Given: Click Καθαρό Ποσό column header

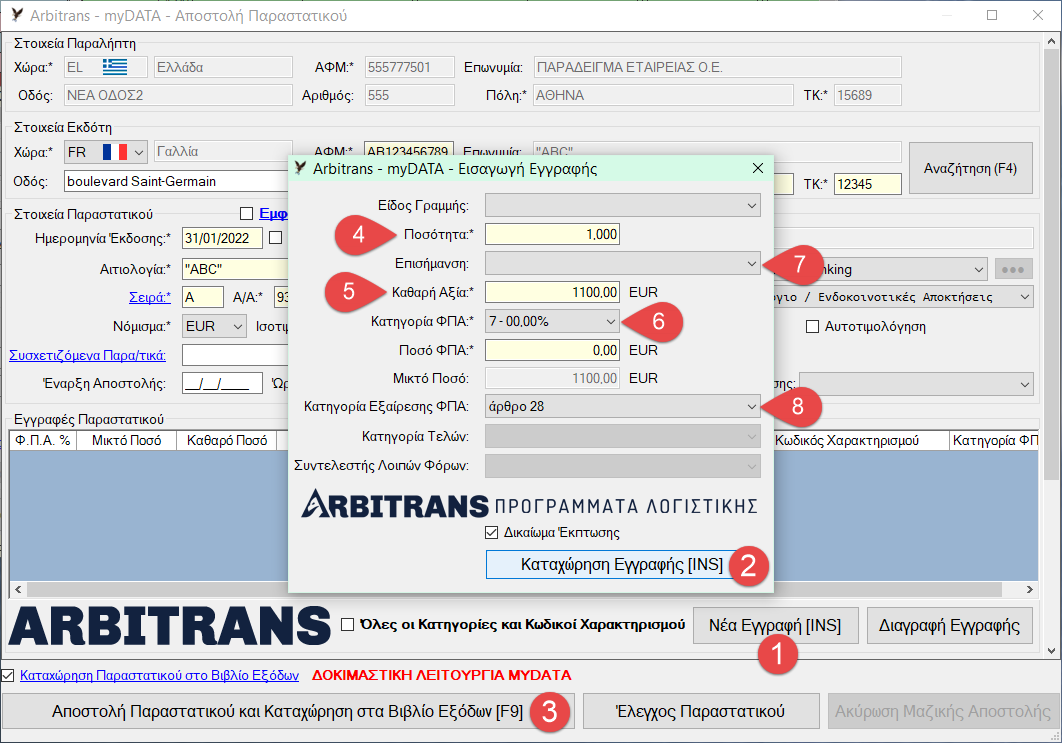Looking at the screenshot, I should [x=227, y=440].
